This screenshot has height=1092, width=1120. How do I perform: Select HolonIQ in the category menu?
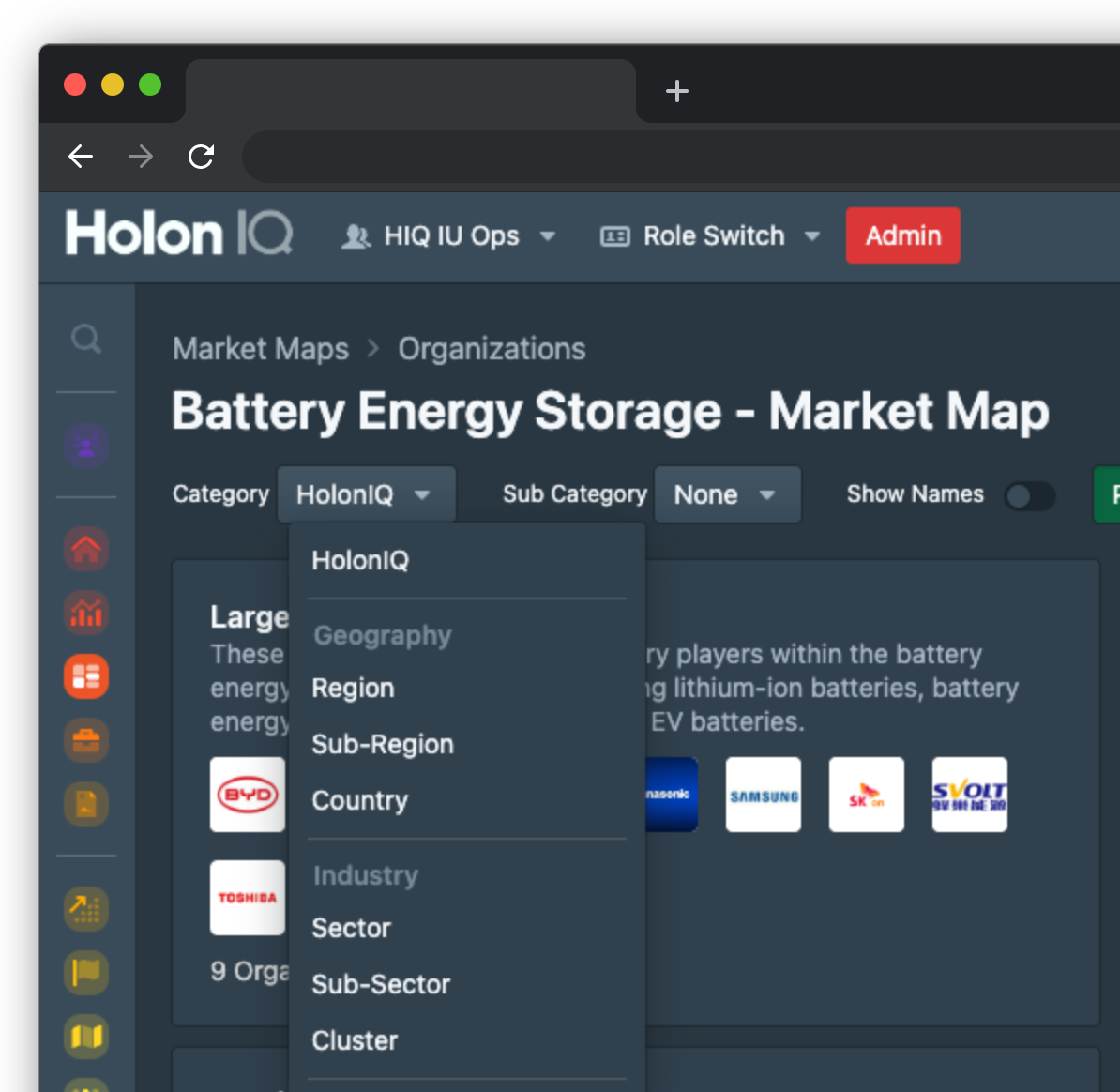point(466,561)
